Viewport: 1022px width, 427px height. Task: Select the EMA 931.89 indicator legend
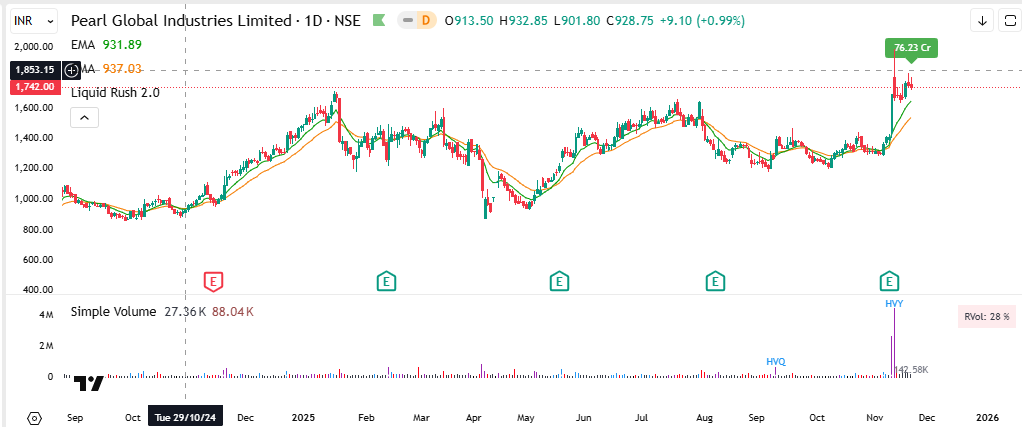(x=106, y=45)
